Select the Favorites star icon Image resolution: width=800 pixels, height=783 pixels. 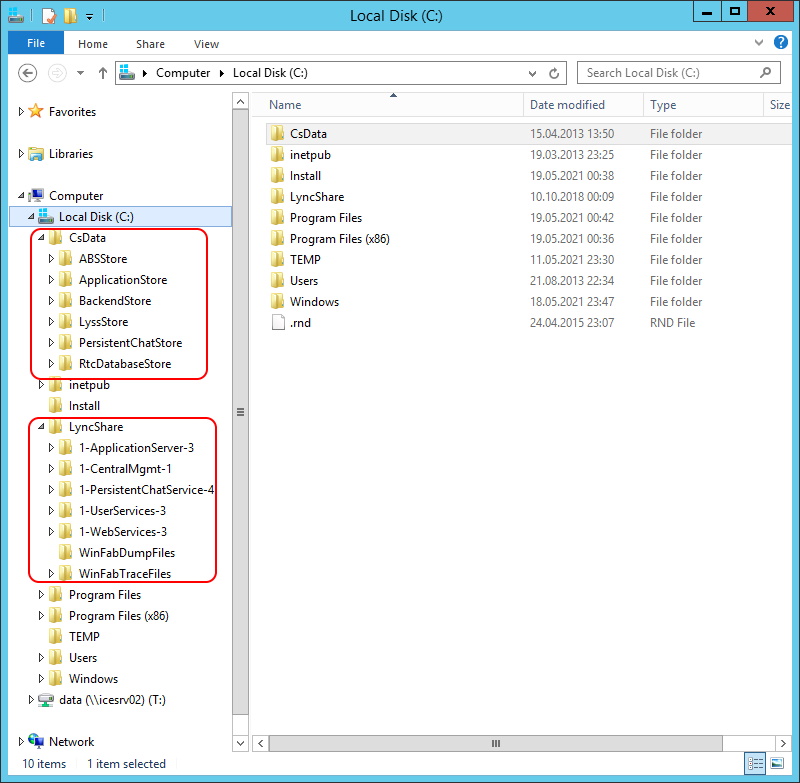click(x=36, y=111)
